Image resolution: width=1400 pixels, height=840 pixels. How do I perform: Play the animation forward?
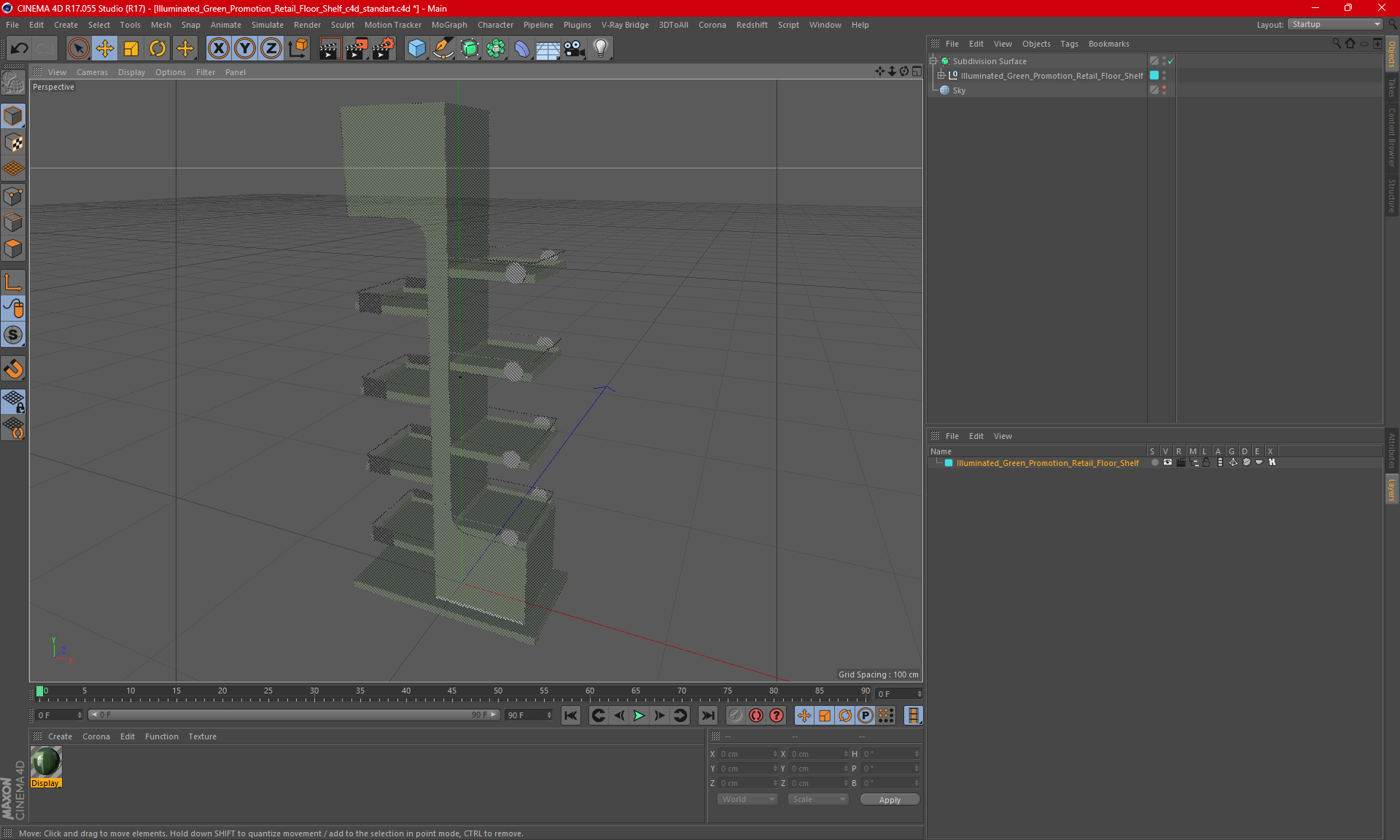point(639,715)
